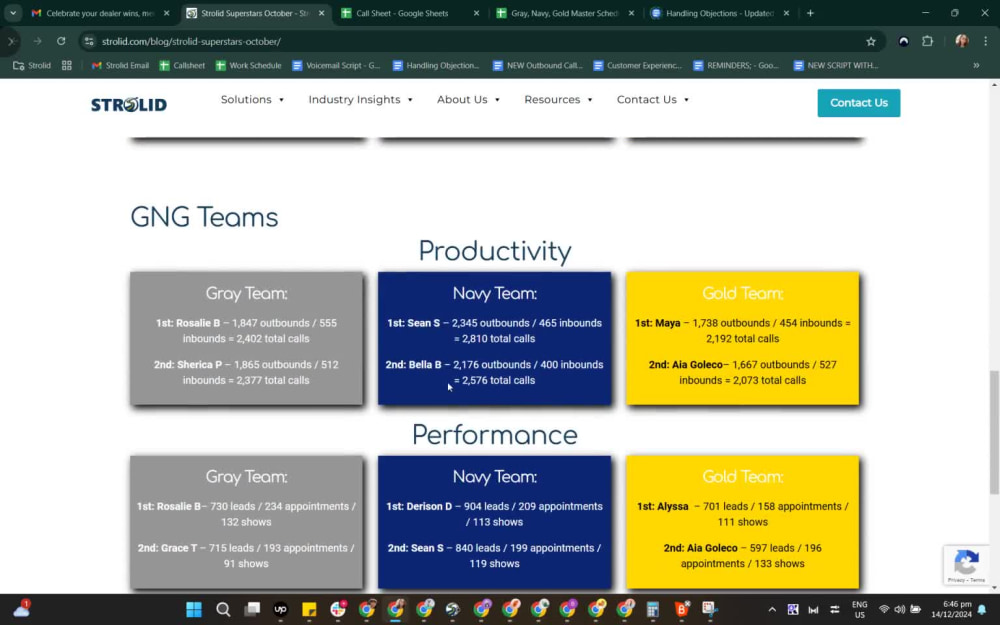
Task: Show more bookmarks with the double chevron
Action: [976, 65]
